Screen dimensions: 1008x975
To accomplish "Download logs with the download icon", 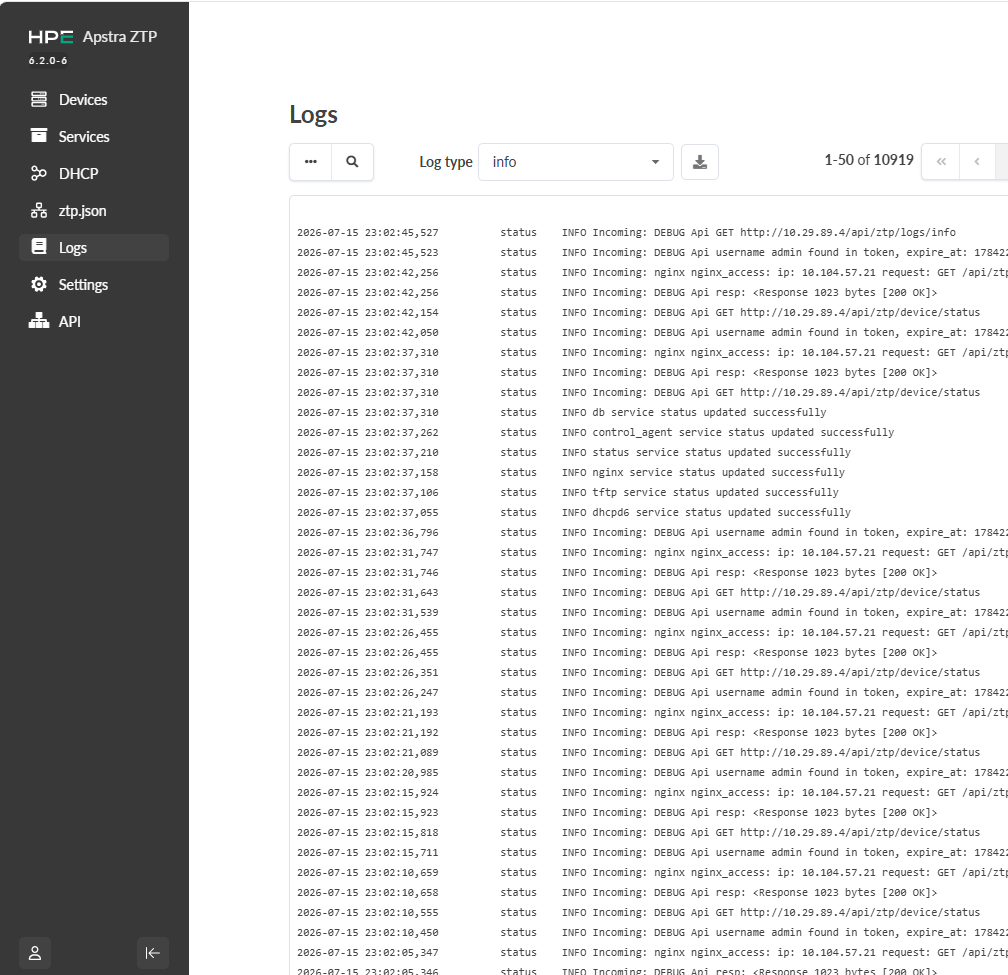I will 700,162.
